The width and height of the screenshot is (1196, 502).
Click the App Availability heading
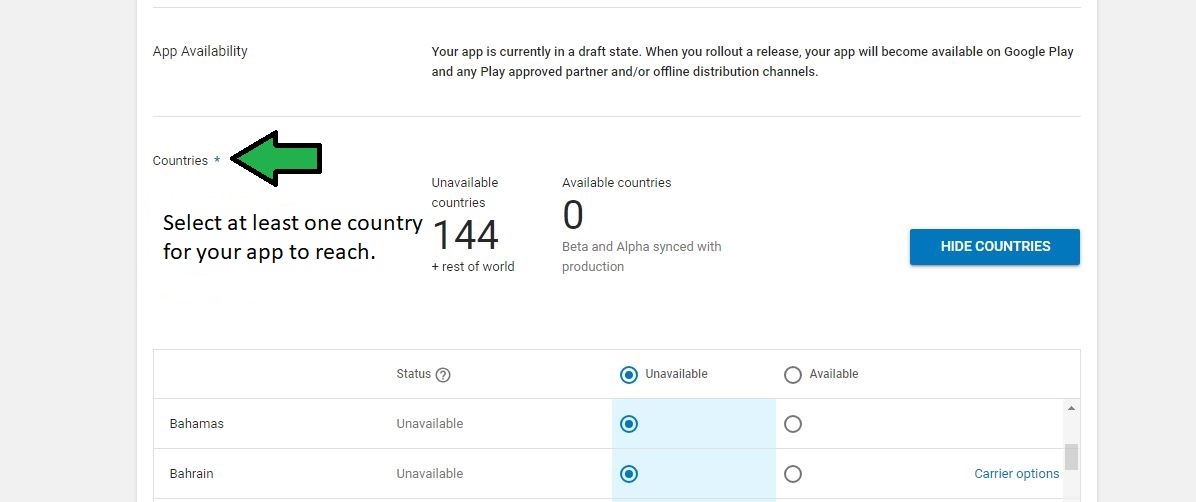click(200, 51)
